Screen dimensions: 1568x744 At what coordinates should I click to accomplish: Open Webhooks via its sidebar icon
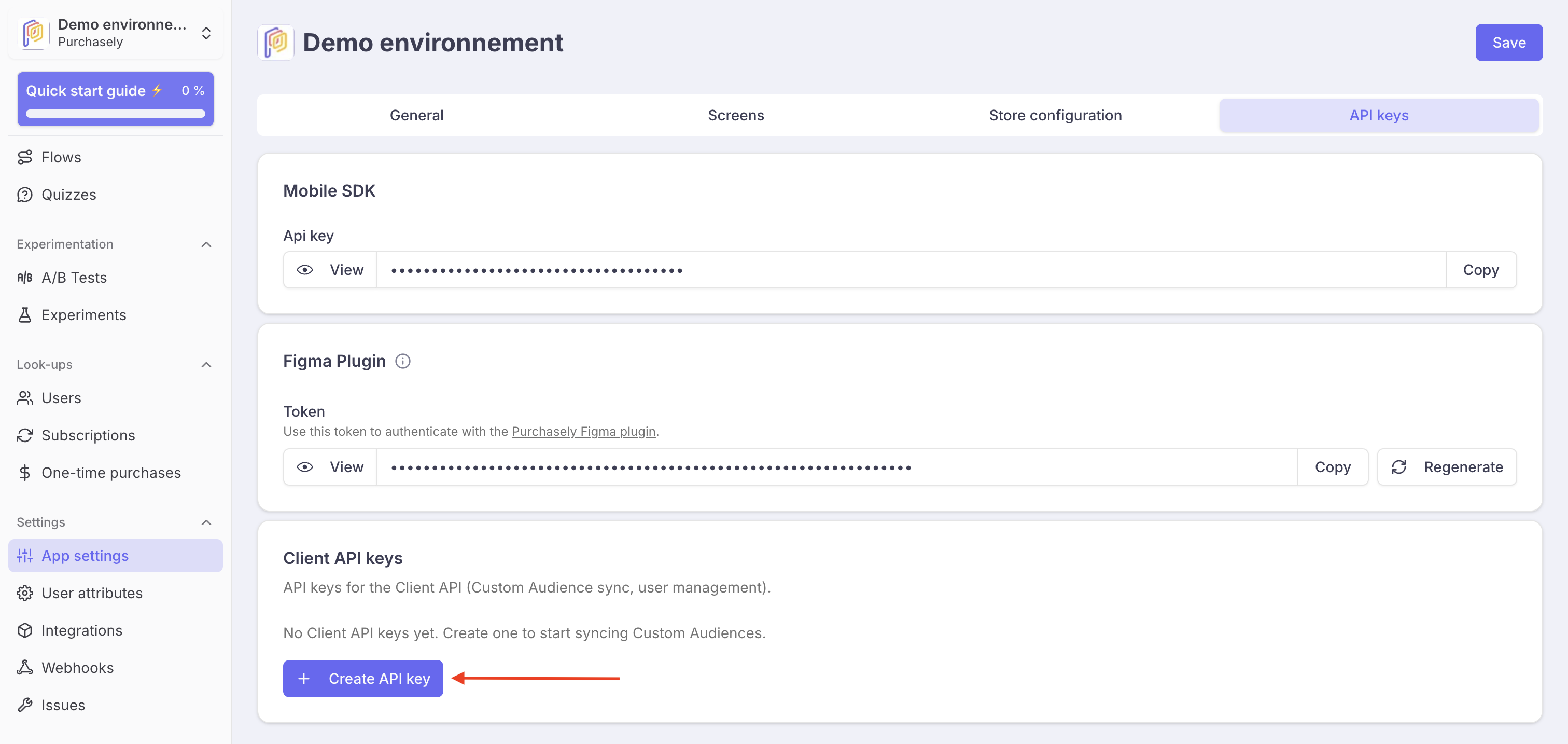click(x=24, y=667)
